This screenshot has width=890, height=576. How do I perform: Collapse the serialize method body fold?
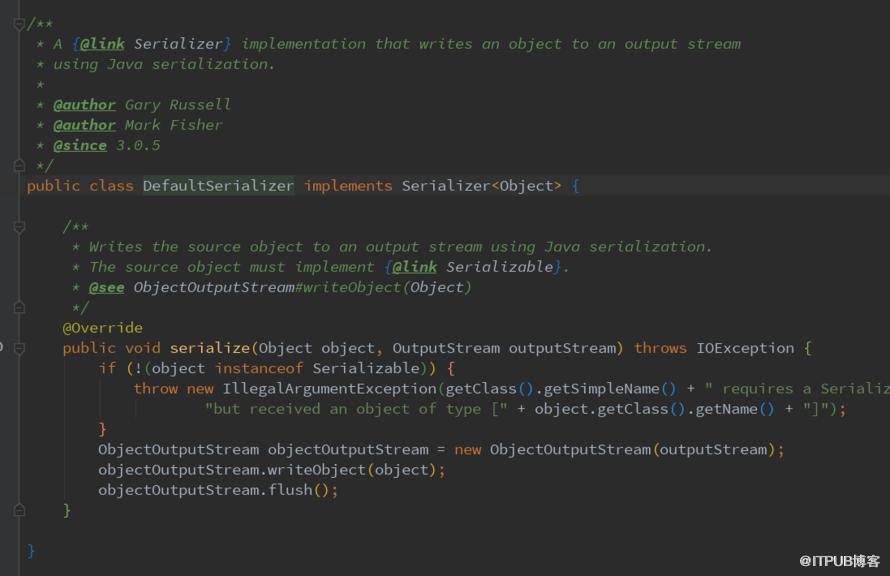coord(19,348)
